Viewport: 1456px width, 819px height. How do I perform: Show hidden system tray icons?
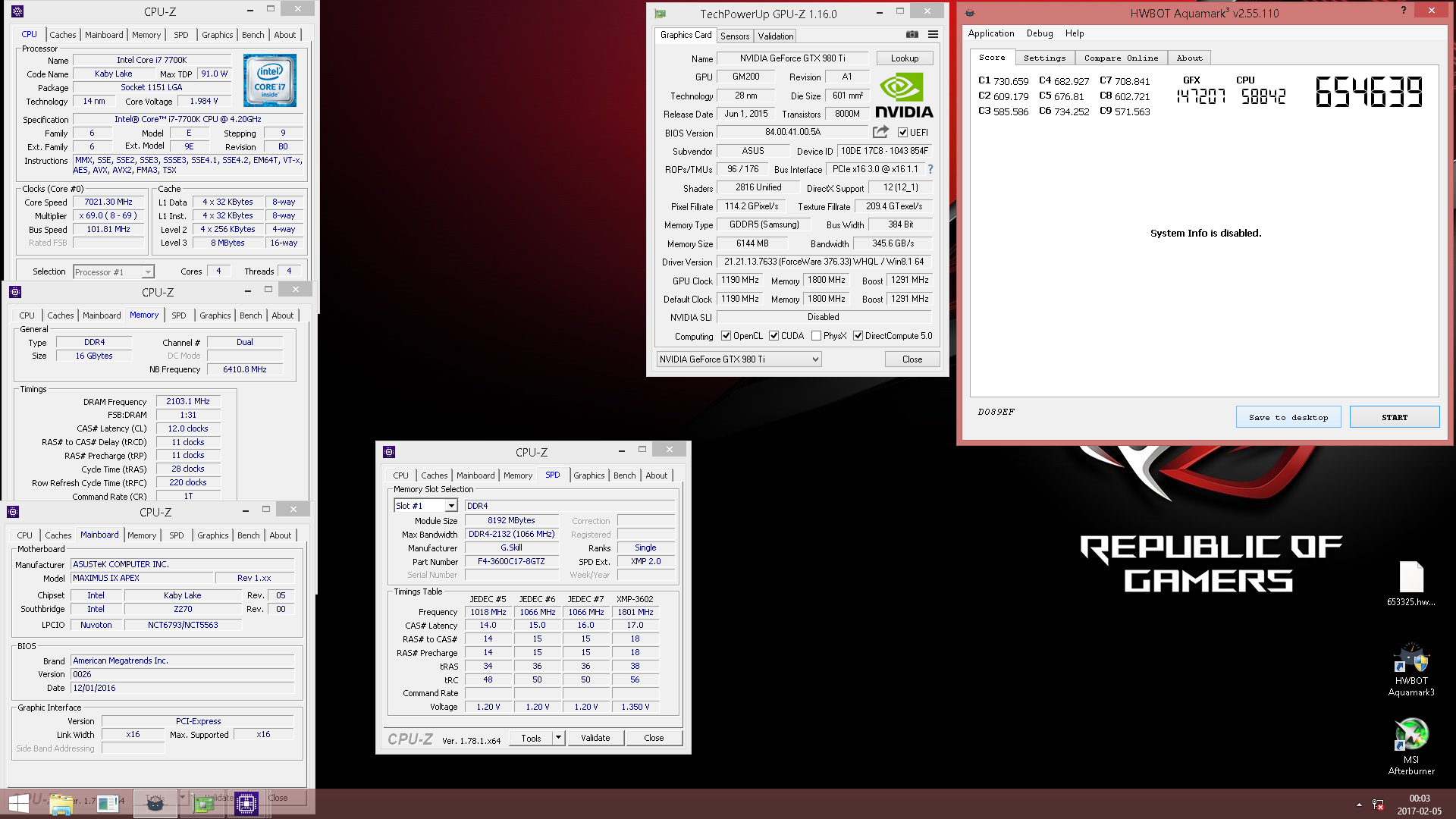tap(1359, 805)
